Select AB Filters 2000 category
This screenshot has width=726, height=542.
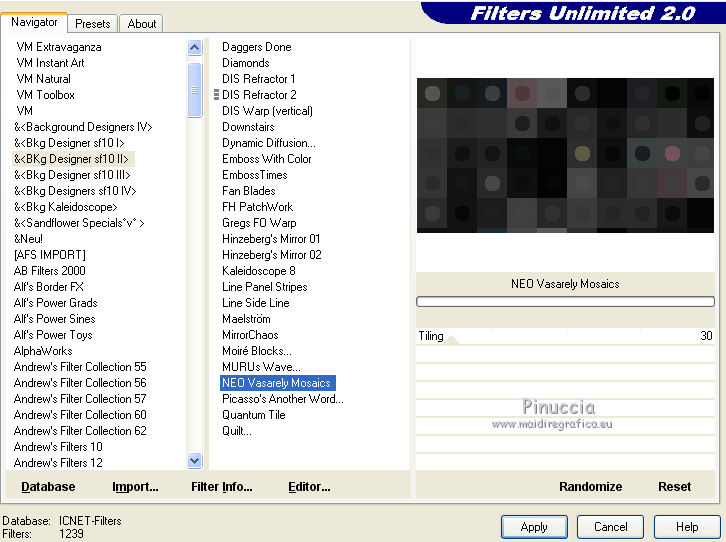50,271
